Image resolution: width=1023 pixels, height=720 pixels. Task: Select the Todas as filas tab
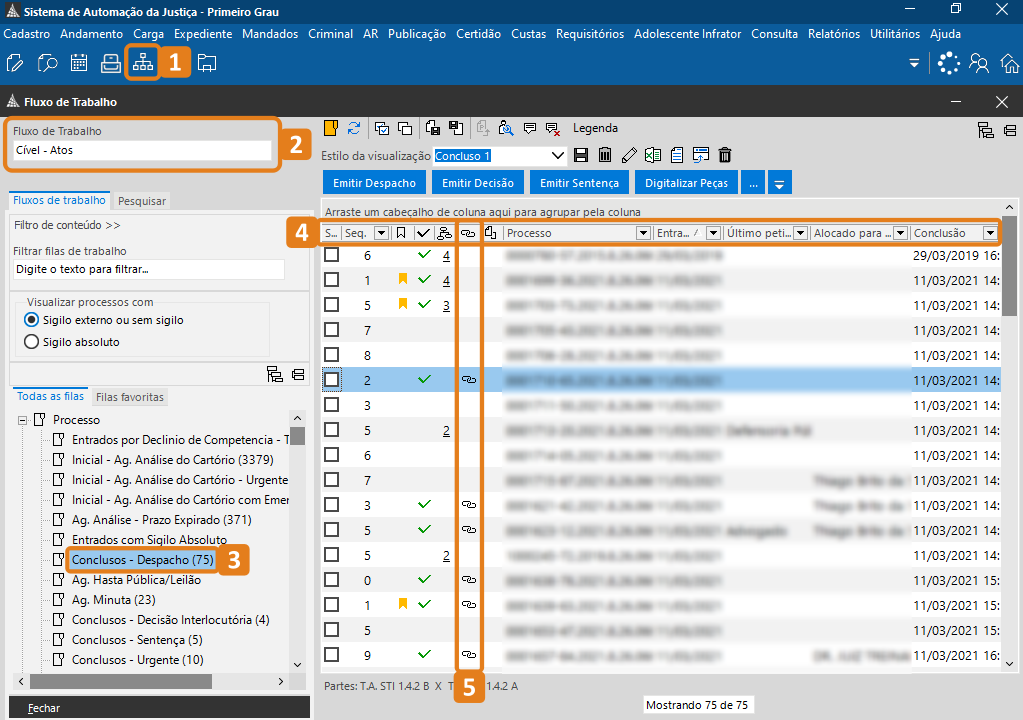click(50, 396)
